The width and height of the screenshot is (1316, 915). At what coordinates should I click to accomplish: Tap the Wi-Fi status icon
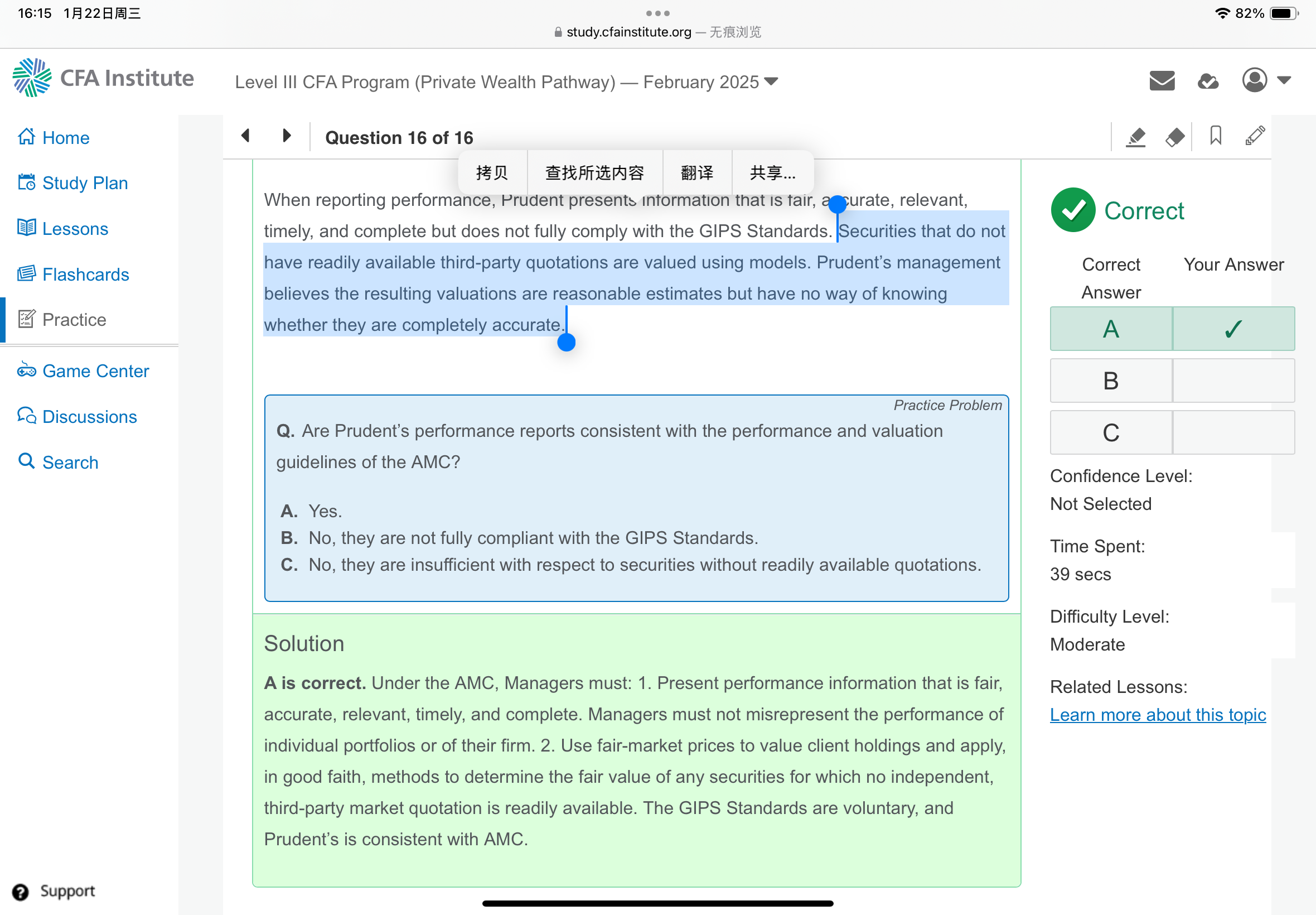pos(1223,13)
